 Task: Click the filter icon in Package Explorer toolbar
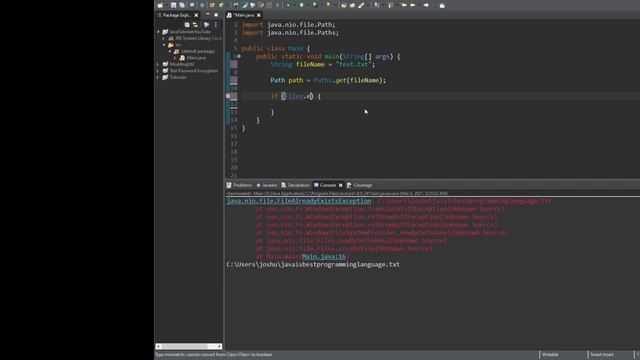tap(206, 24)
